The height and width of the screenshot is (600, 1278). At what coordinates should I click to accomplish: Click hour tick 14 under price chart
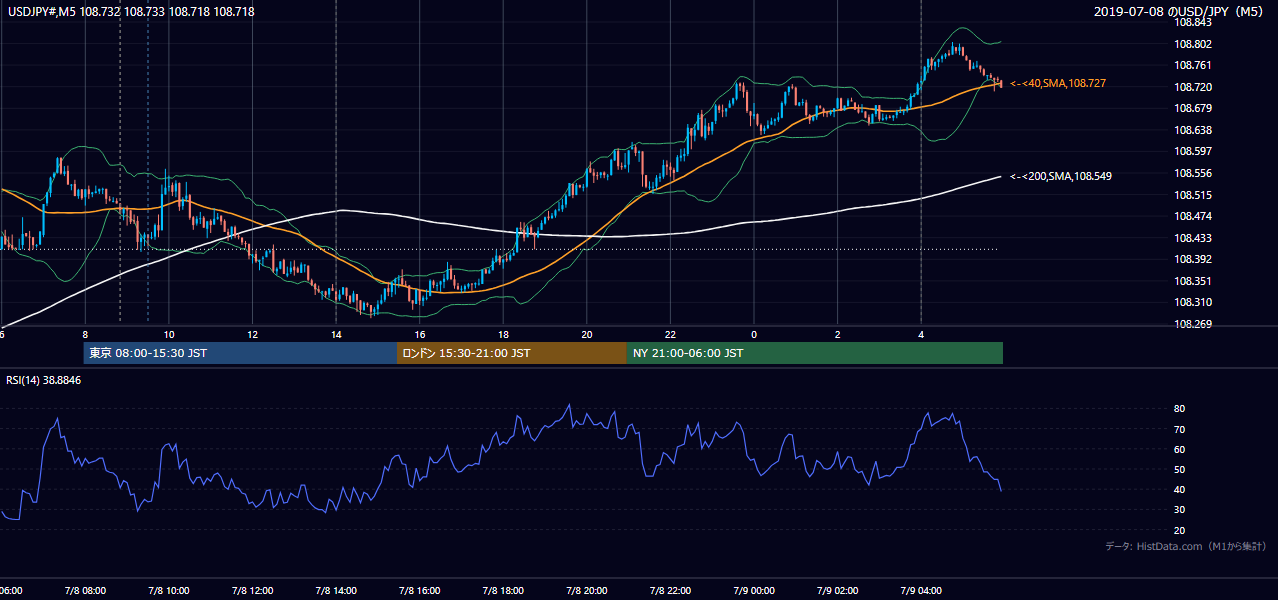336,334
